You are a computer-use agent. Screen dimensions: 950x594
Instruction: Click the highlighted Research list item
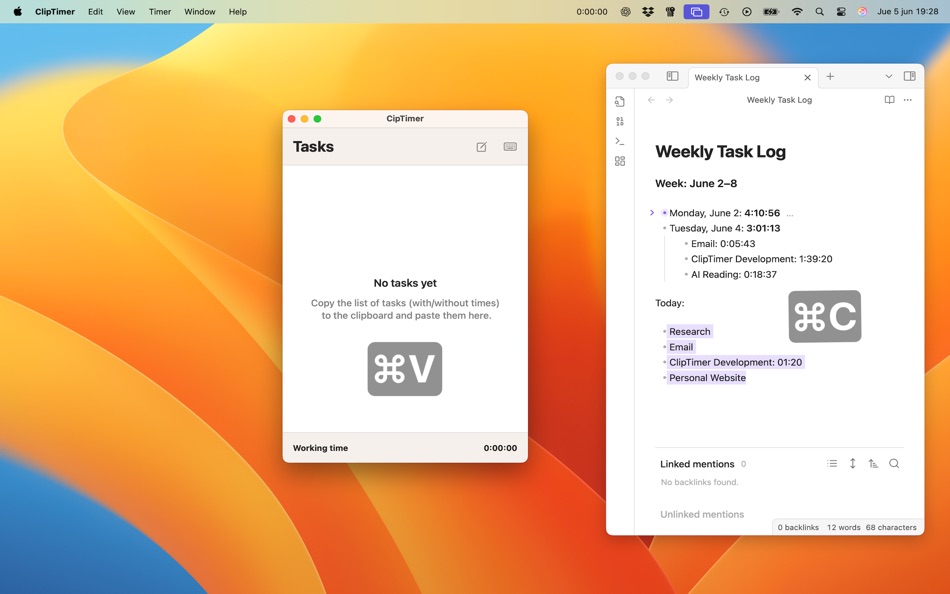pyautogui.click(x=689, y=332)
